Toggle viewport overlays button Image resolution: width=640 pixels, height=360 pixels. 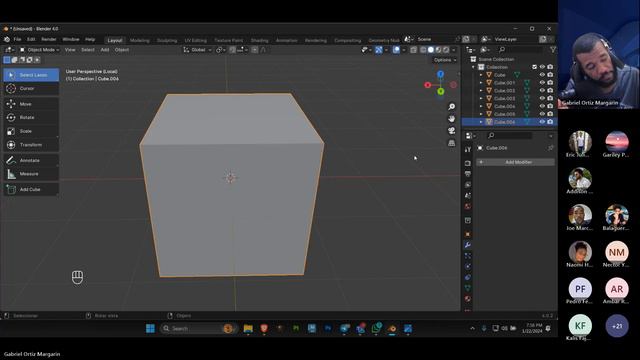[x=396, y=50]
